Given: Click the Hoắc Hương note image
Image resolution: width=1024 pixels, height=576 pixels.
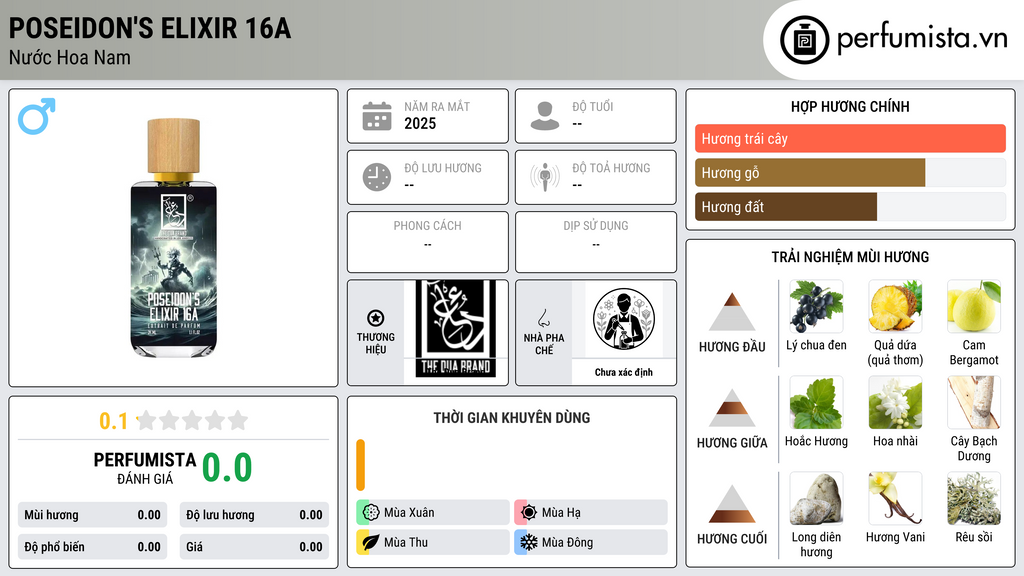Looking at the screenshot, I should click(816, 402).
